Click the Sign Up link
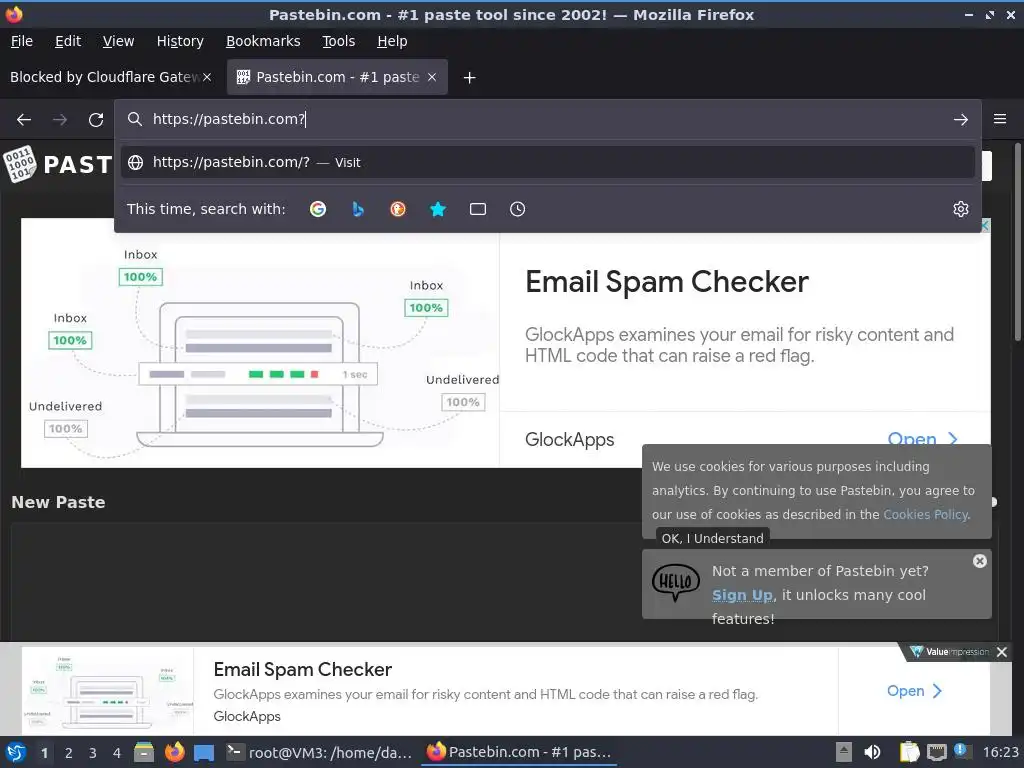The height and width of the screenshot is (768, 1024). (x=743, y=595)
